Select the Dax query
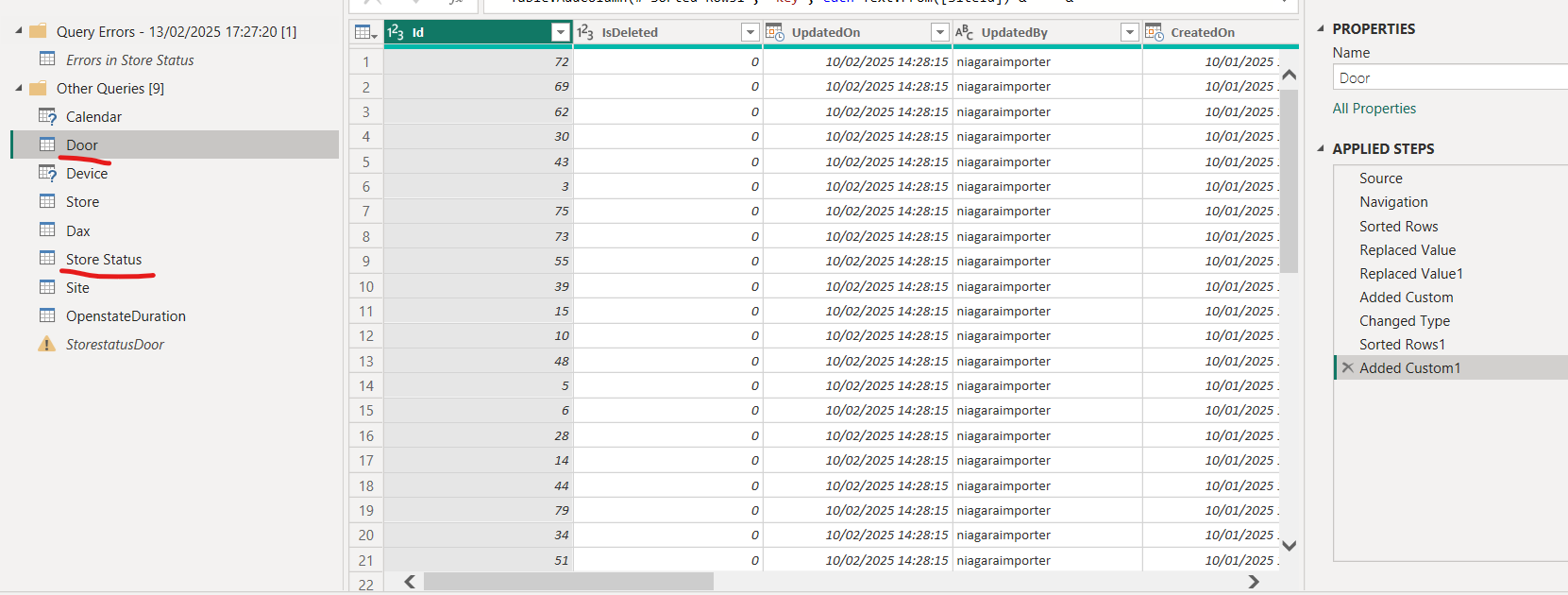This screenshot has width=1568, height=595. [x=78, y=230]
